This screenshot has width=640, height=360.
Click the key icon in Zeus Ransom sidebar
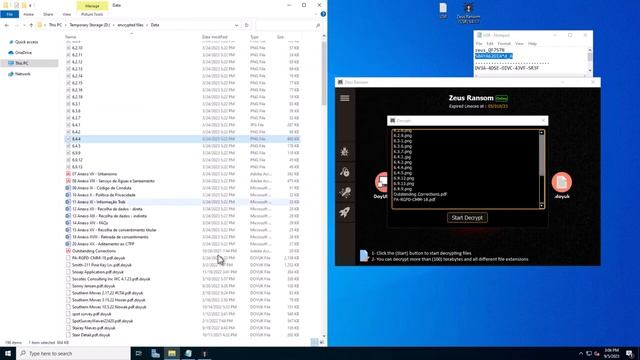coord(344,192)
